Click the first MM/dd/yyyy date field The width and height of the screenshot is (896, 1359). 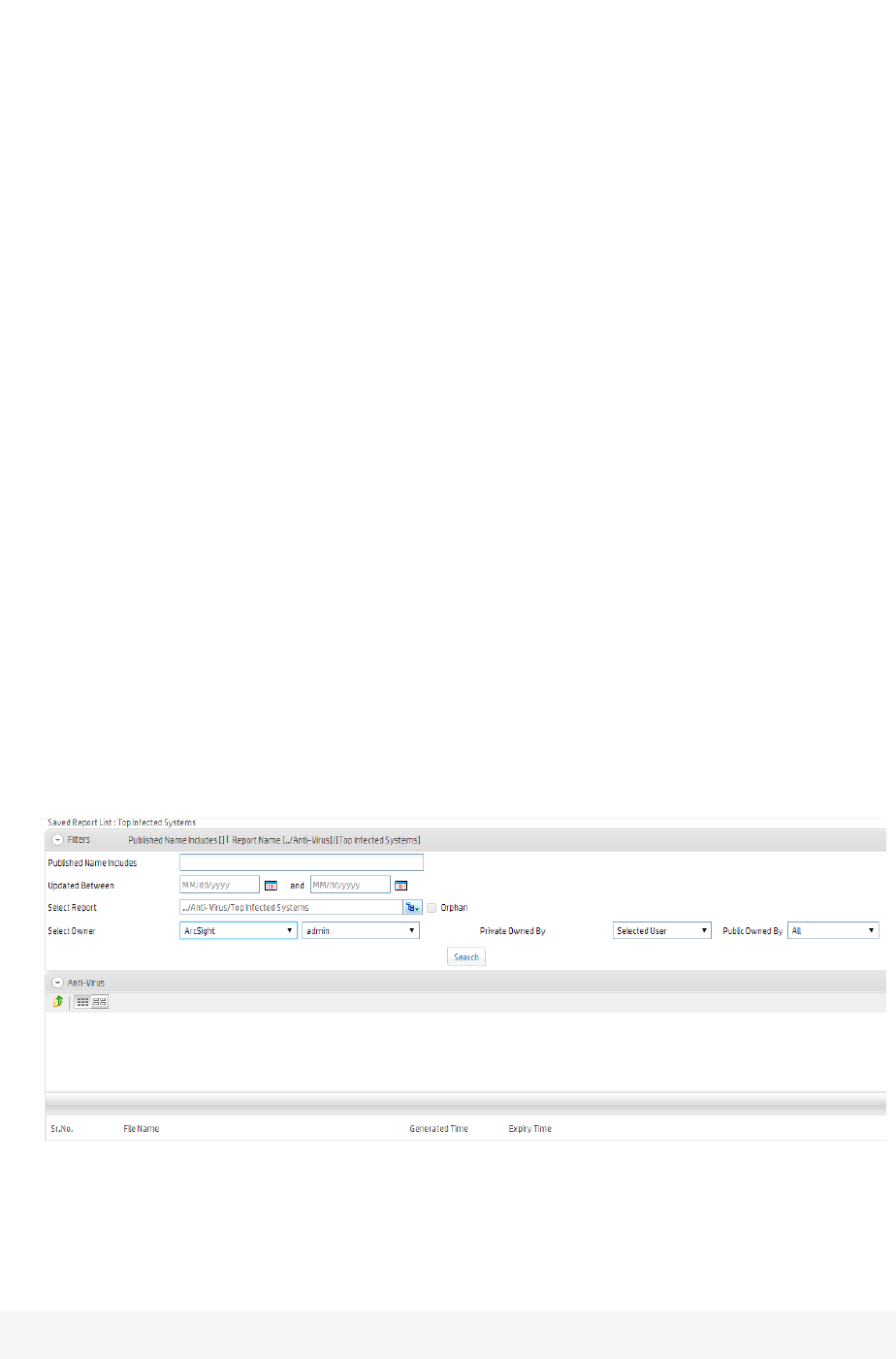tap(220, 885)
